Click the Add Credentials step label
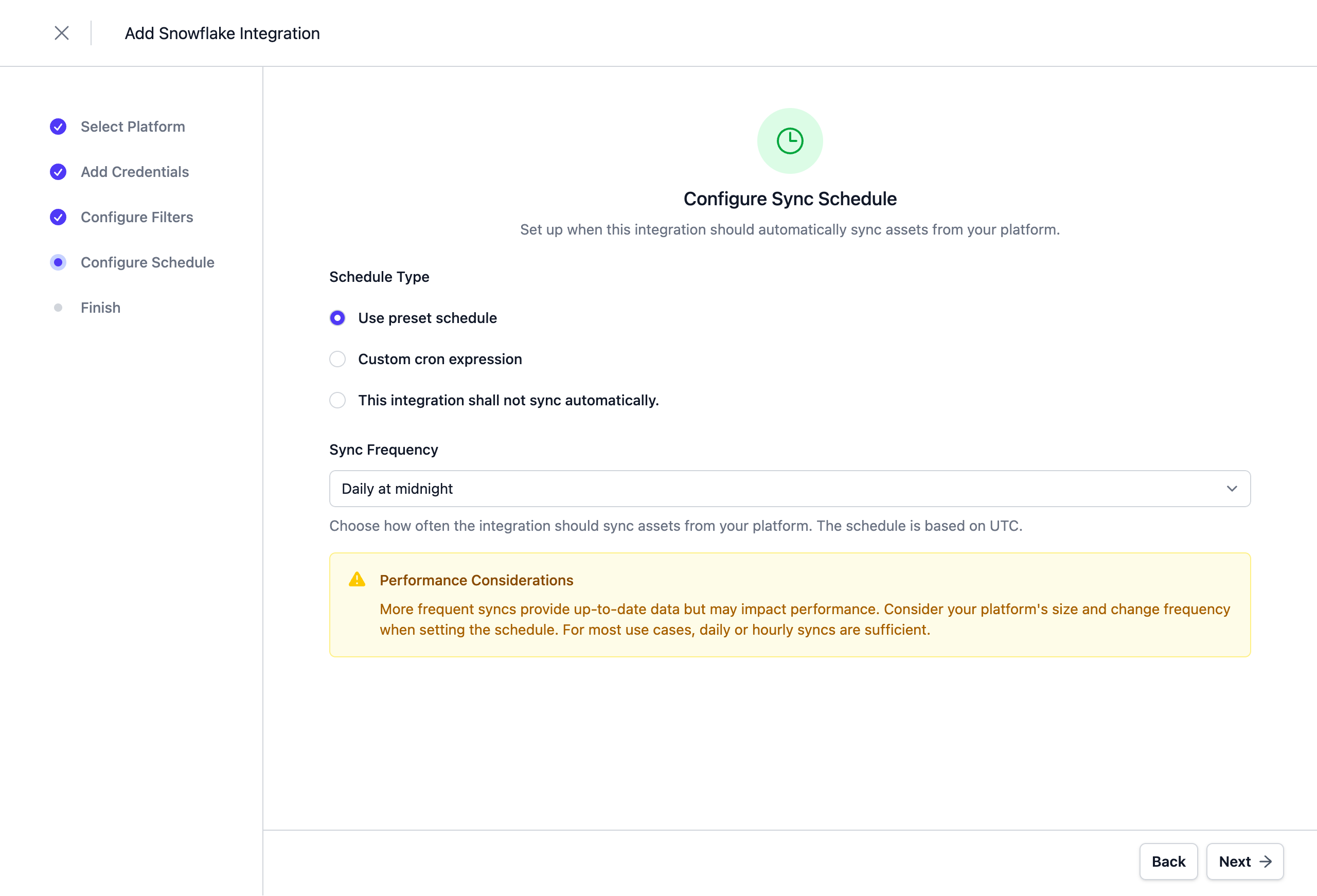The width and height of the screenshot is (1317, 896). click(x=134, y=172)
